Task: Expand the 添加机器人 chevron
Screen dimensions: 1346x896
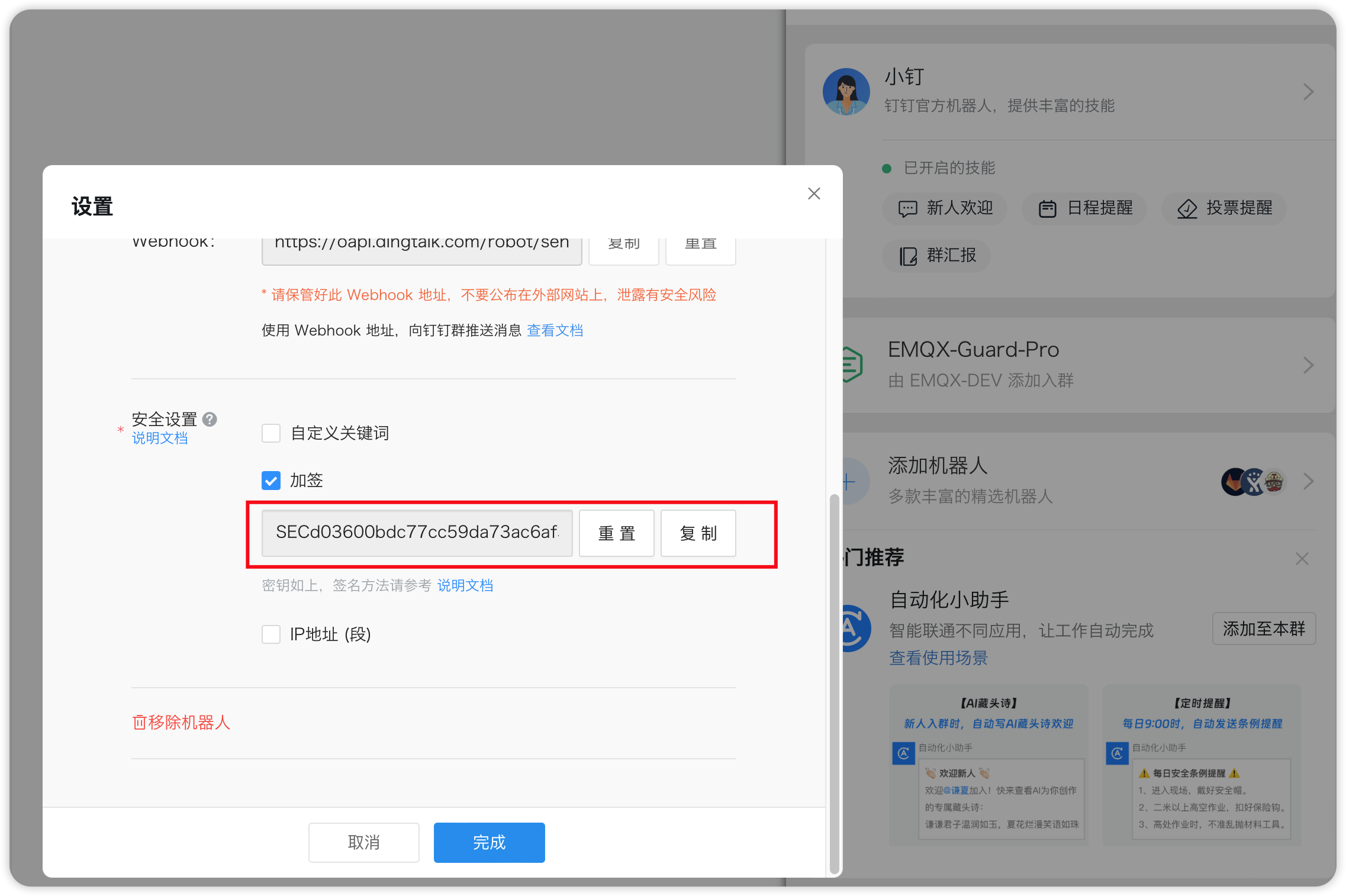Action: coord(1308,481)
